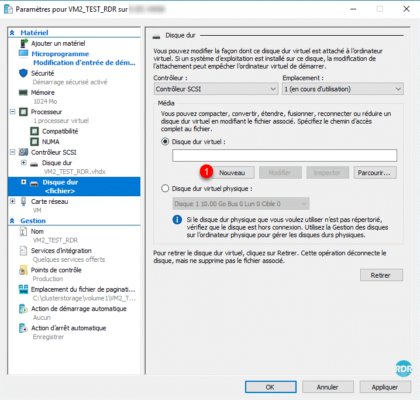The height and width of the screenshot is (400, 420).
Task: Click the VM2_TEST_RDR.vhdx disk icon
Action: pyautogui.click(x=34, y=164)
